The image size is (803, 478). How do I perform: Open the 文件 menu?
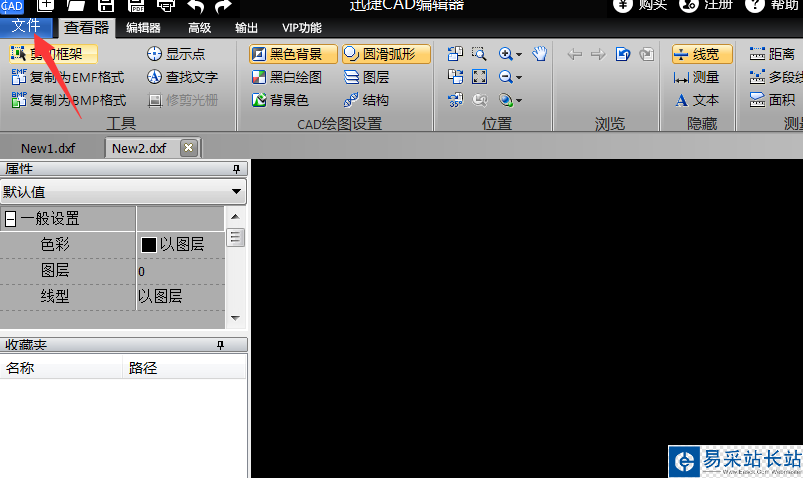click(x=26, y=27)
